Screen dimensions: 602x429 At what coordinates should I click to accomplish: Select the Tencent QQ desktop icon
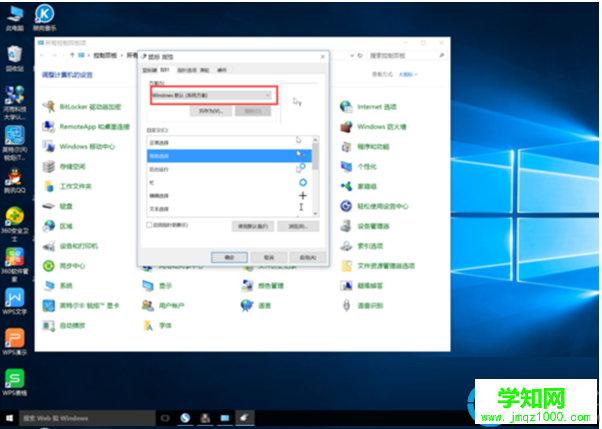pyautogui.click(x=15, y=181)
